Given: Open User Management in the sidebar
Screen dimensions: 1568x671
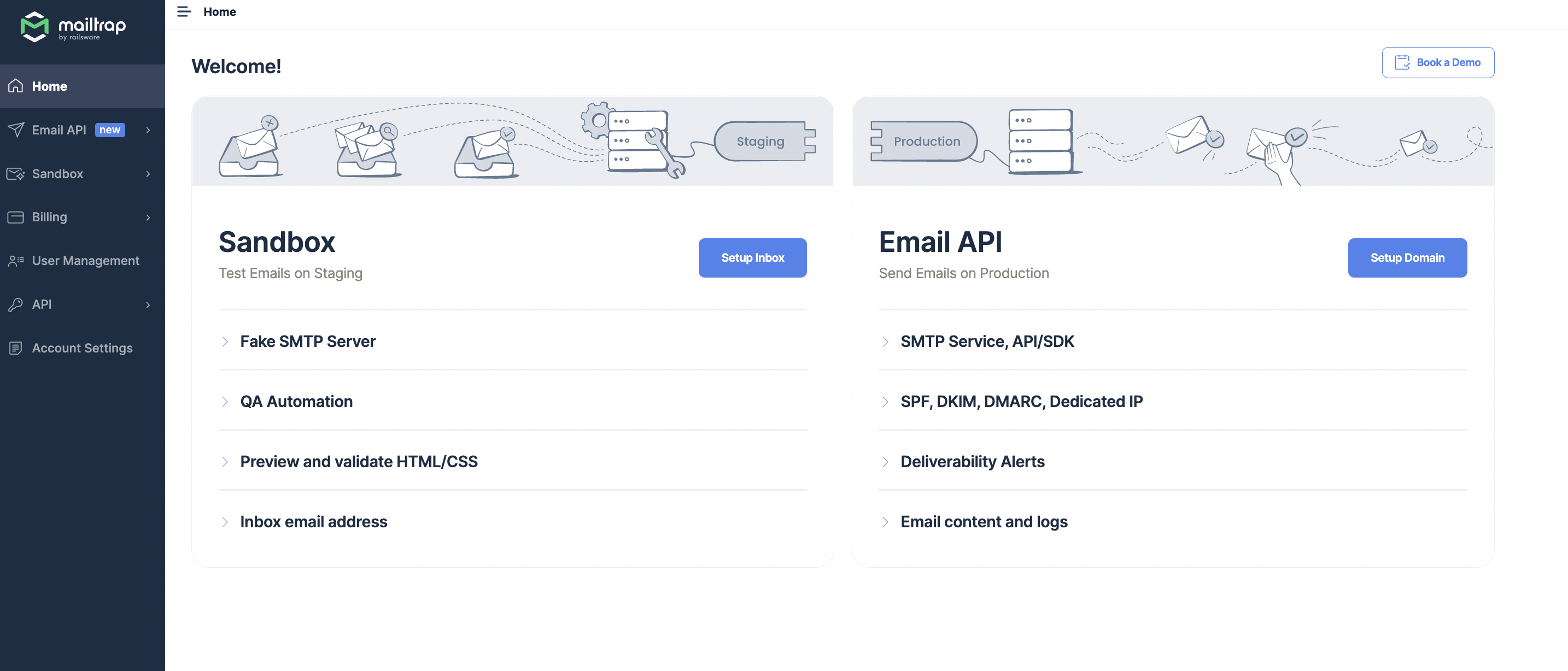Looking at the screenshot, I should 82,261.
